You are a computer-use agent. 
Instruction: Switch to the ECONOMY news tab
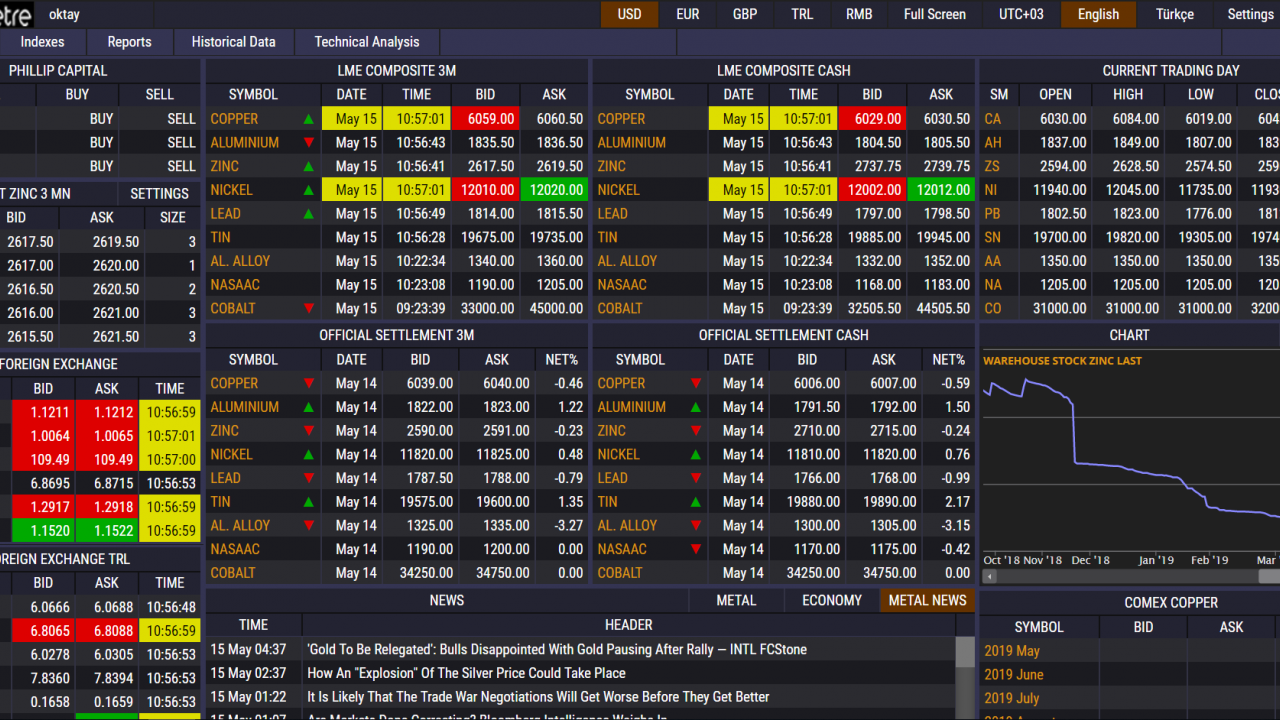pos(832,600)
